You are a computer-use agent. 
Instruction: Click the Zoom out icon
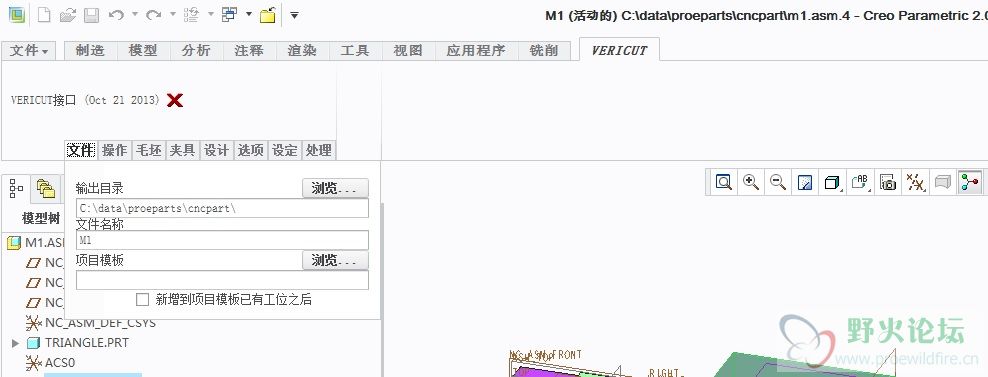[x=778, y=183]
